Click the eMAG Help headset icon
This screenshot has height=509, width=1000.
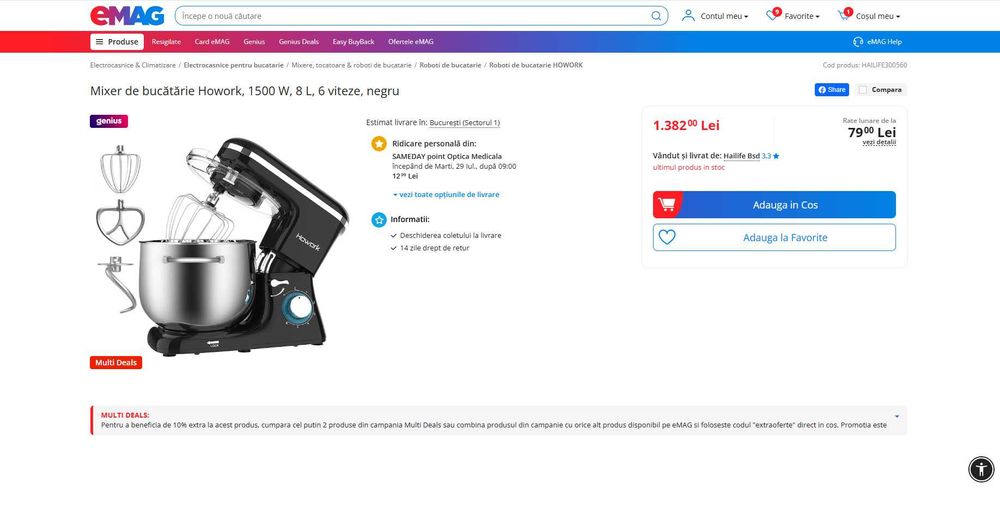[x=858, y=41]
